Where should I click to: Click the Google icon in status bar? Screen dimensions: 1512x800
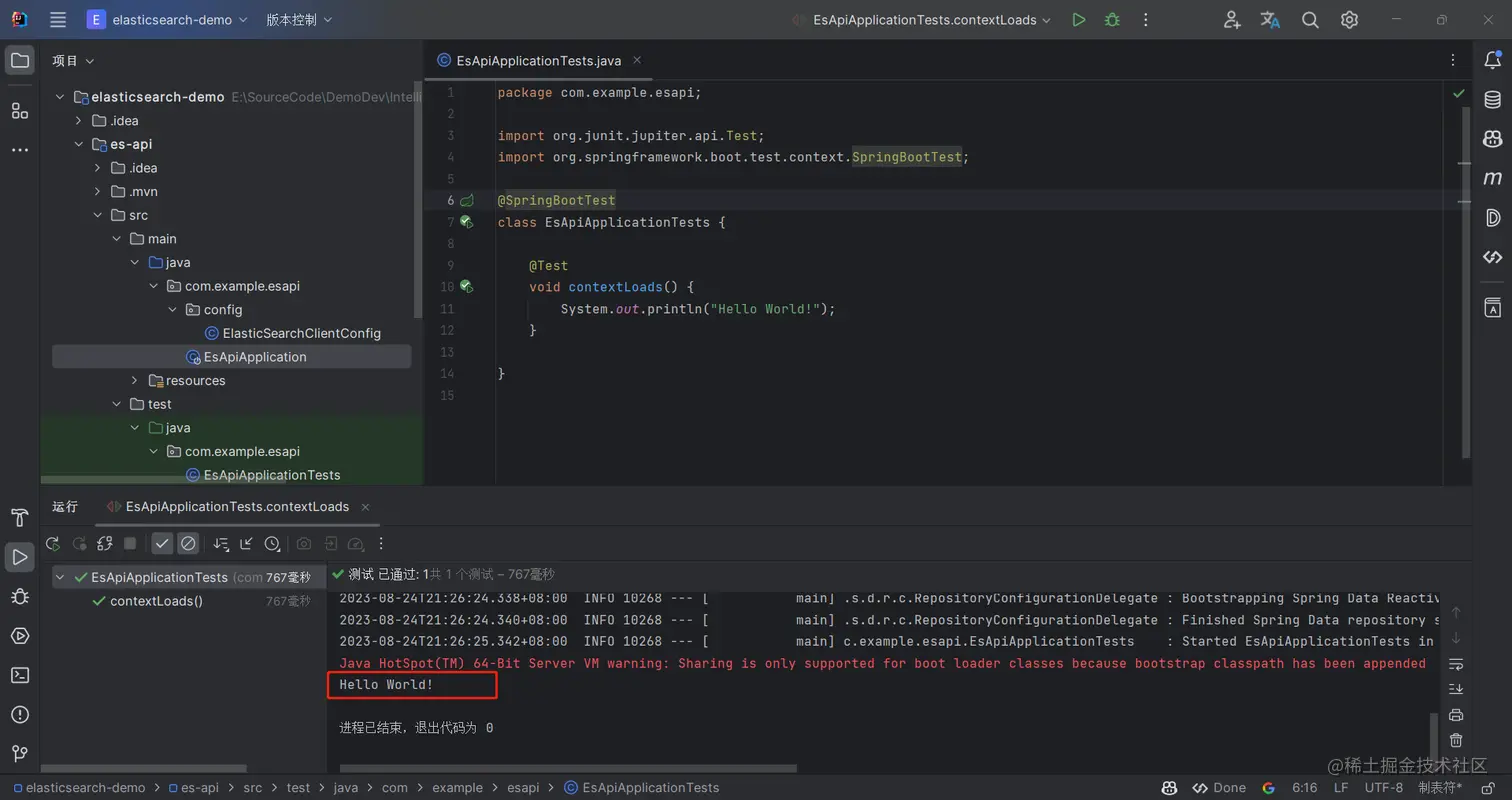[1268, 788]
